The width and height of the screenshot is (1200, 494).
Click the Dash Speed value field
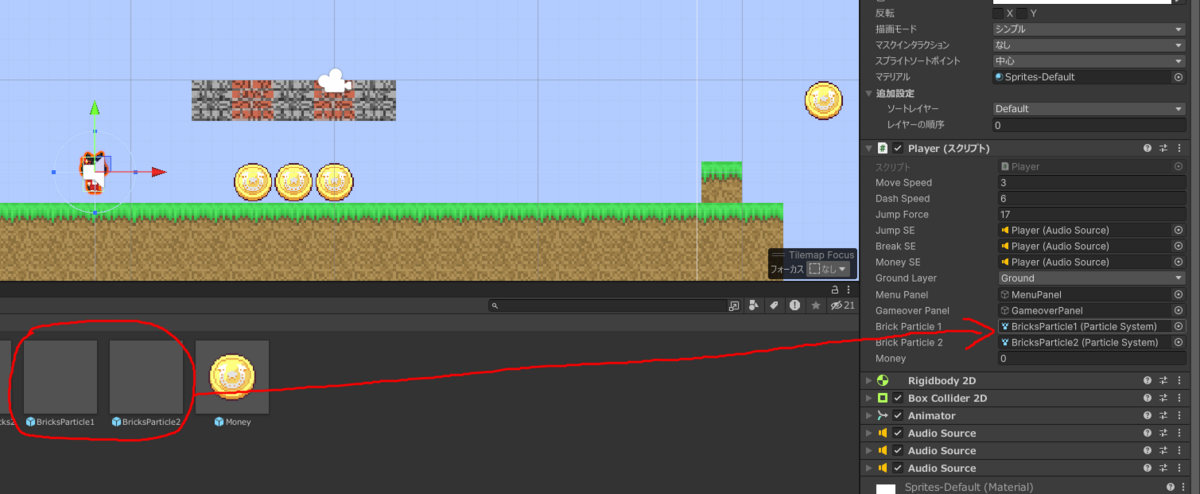1091,198
